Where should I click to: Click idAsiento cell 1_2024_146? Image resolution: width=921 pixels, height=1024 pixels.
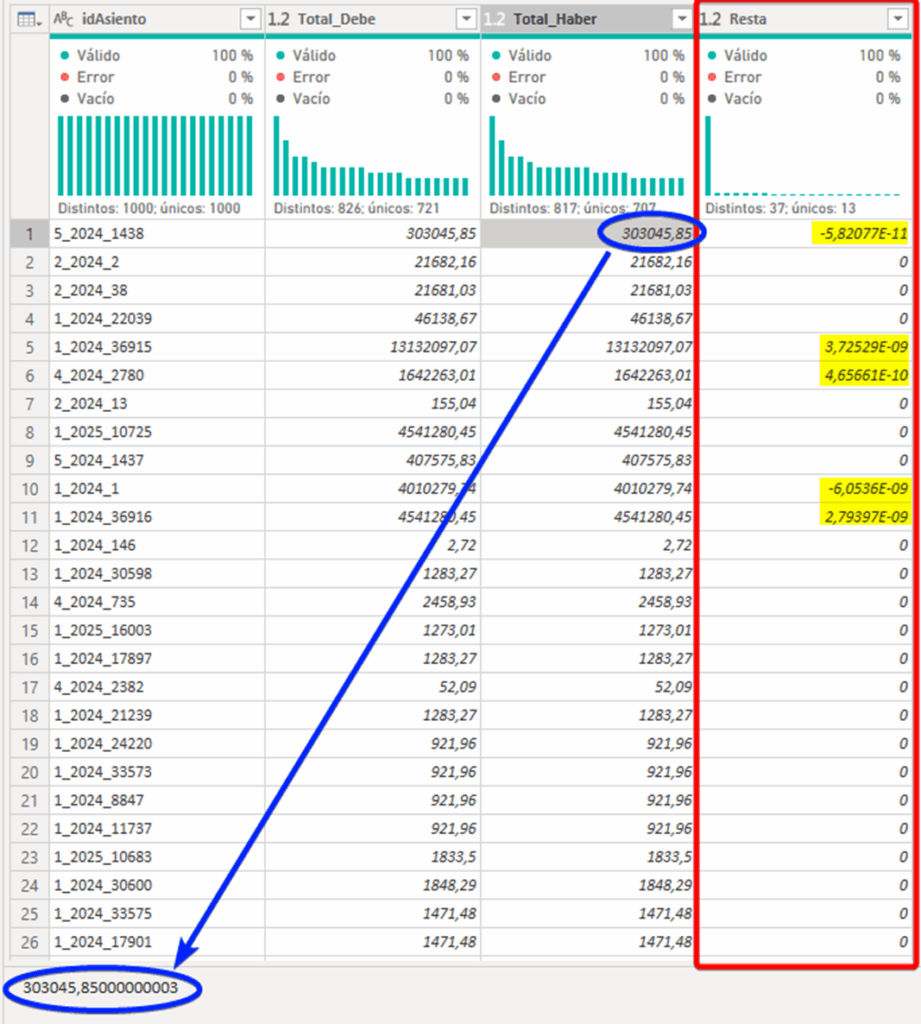157,545
